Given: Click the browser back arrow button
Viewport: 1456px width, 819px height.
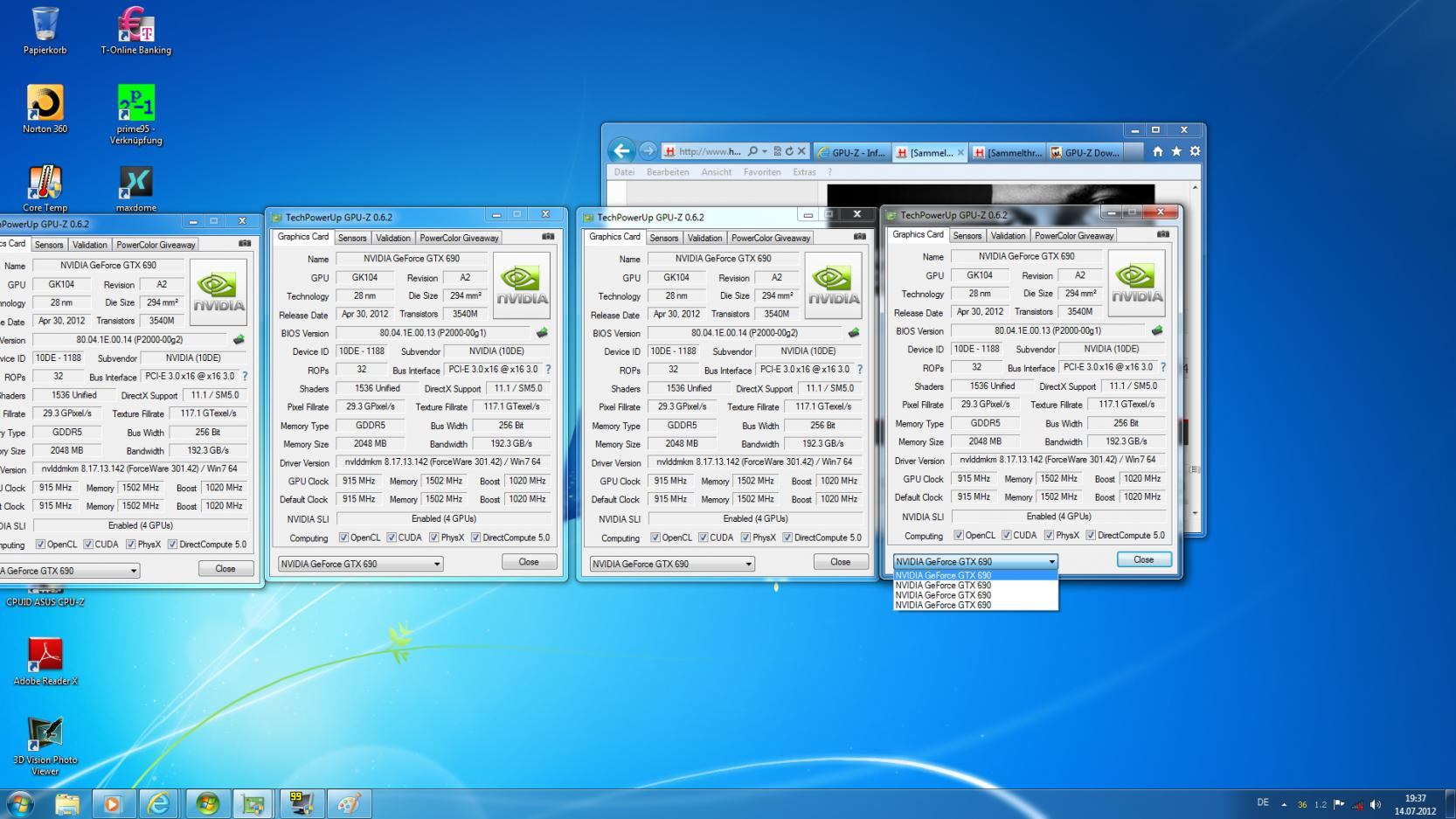Looking at the screenshot, I should click(x=621, y=151).
